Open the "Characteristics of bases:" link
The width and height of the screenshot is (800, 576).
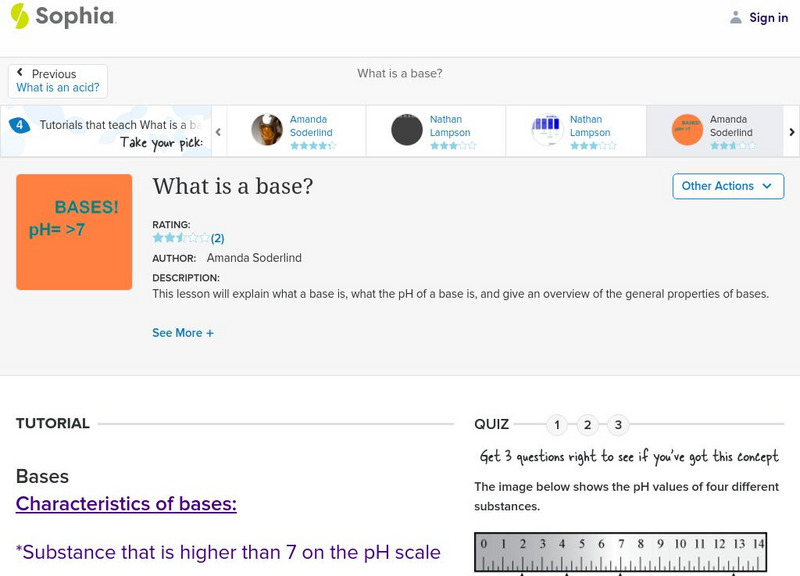pyautogui.click(x=126, y=503)
